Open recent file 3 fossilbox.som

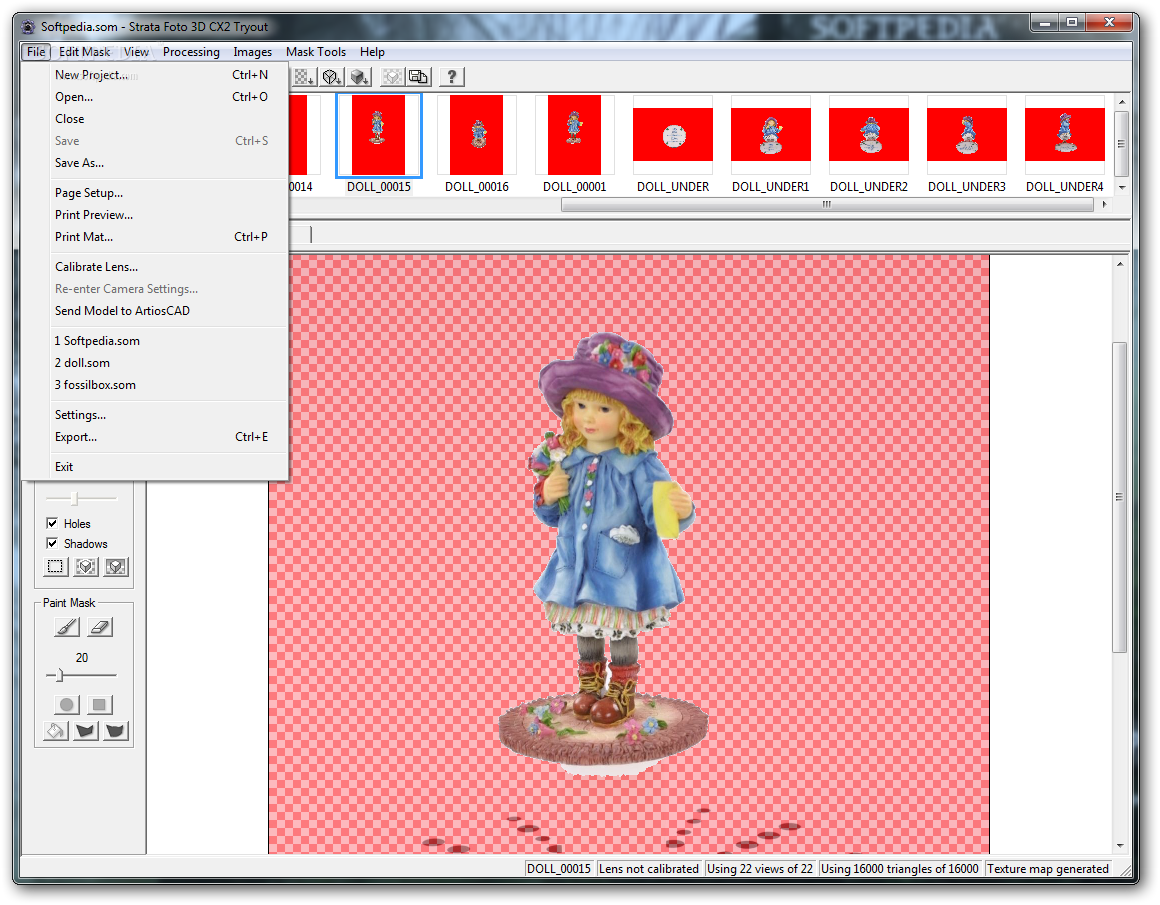click(x=155, y=385)
